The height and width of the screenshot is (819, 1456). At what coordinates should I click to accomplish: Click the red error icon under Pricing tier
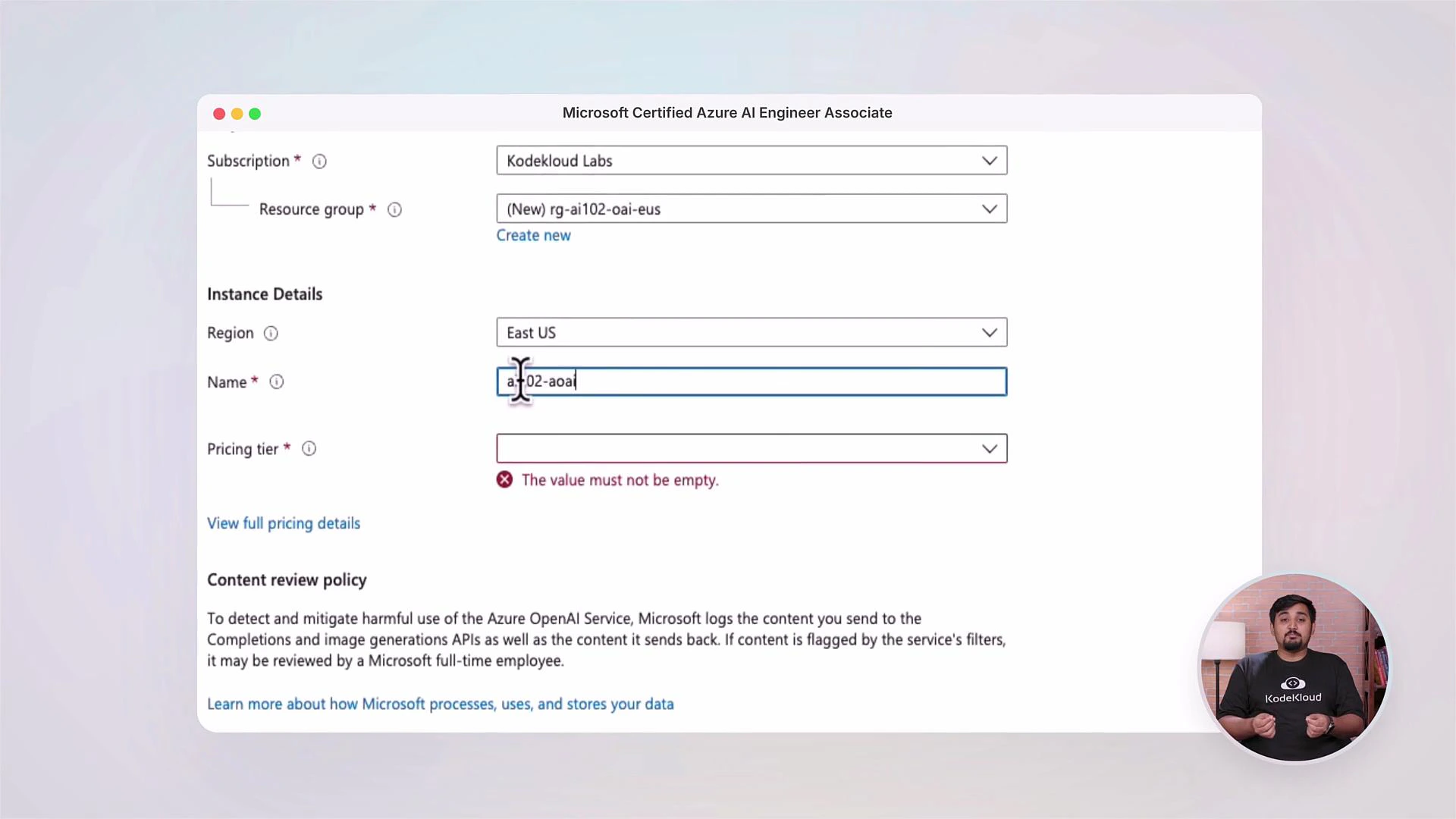[x=504, y=479]
